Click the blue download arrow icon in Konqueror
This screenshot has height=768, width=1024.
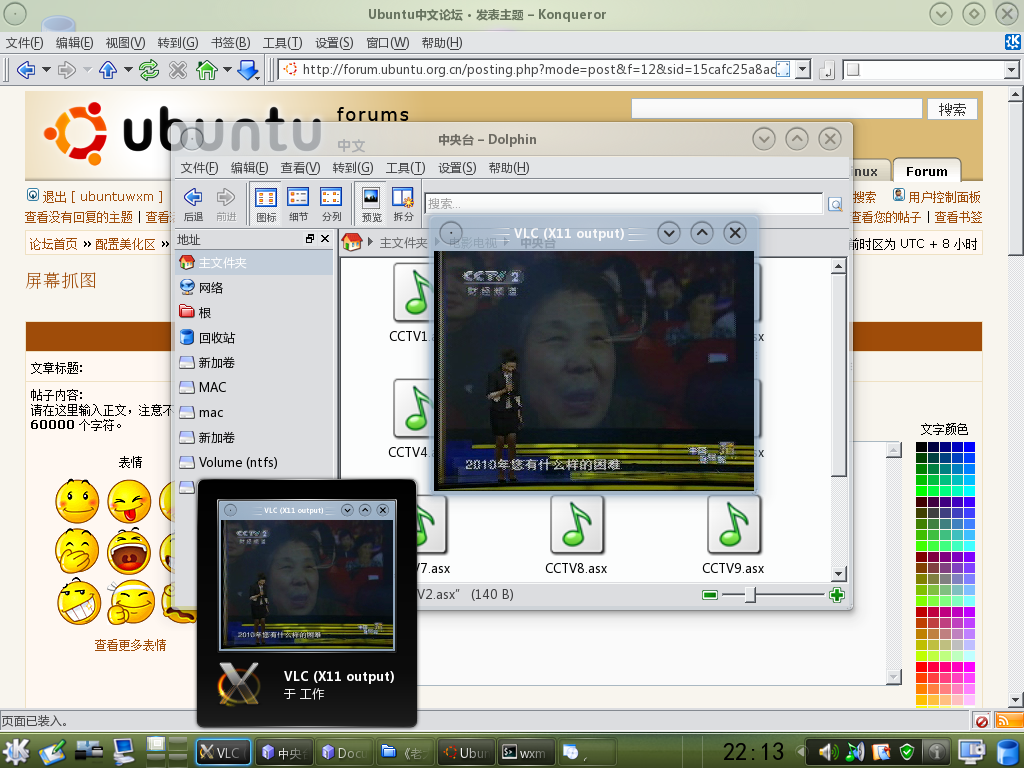(x=248, y=69)
